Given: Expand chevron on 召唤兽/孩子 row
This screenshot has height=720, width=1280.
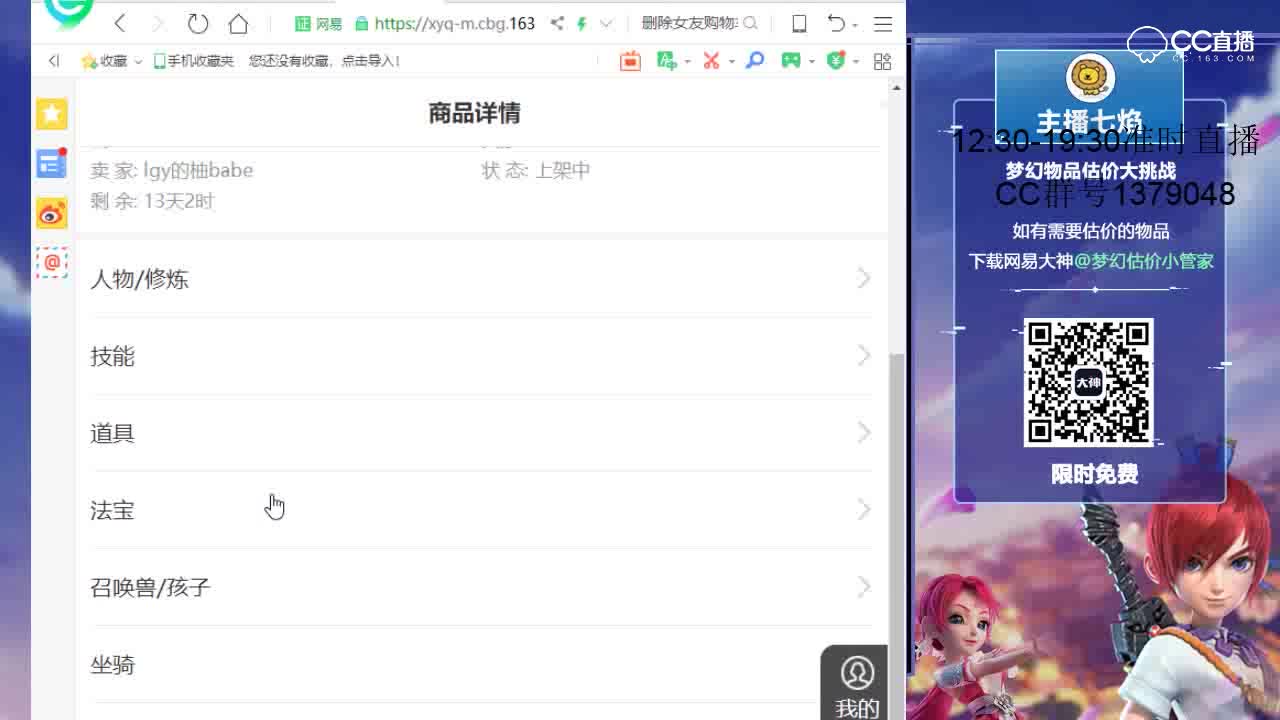Looking at the screenshot, I should pyautogui.click(x=864, y=587).
